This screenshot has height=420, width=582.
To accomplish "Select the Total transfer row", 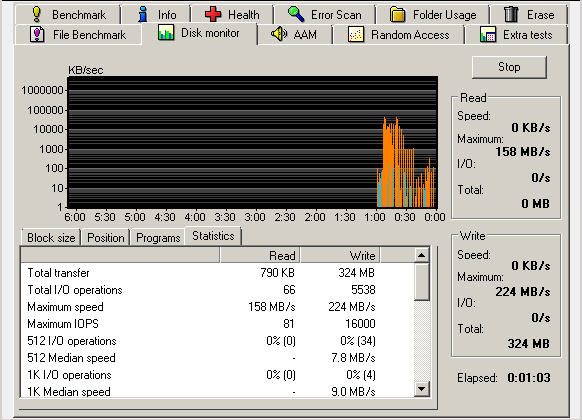I will pyautogui.click(x=217, y=273).
